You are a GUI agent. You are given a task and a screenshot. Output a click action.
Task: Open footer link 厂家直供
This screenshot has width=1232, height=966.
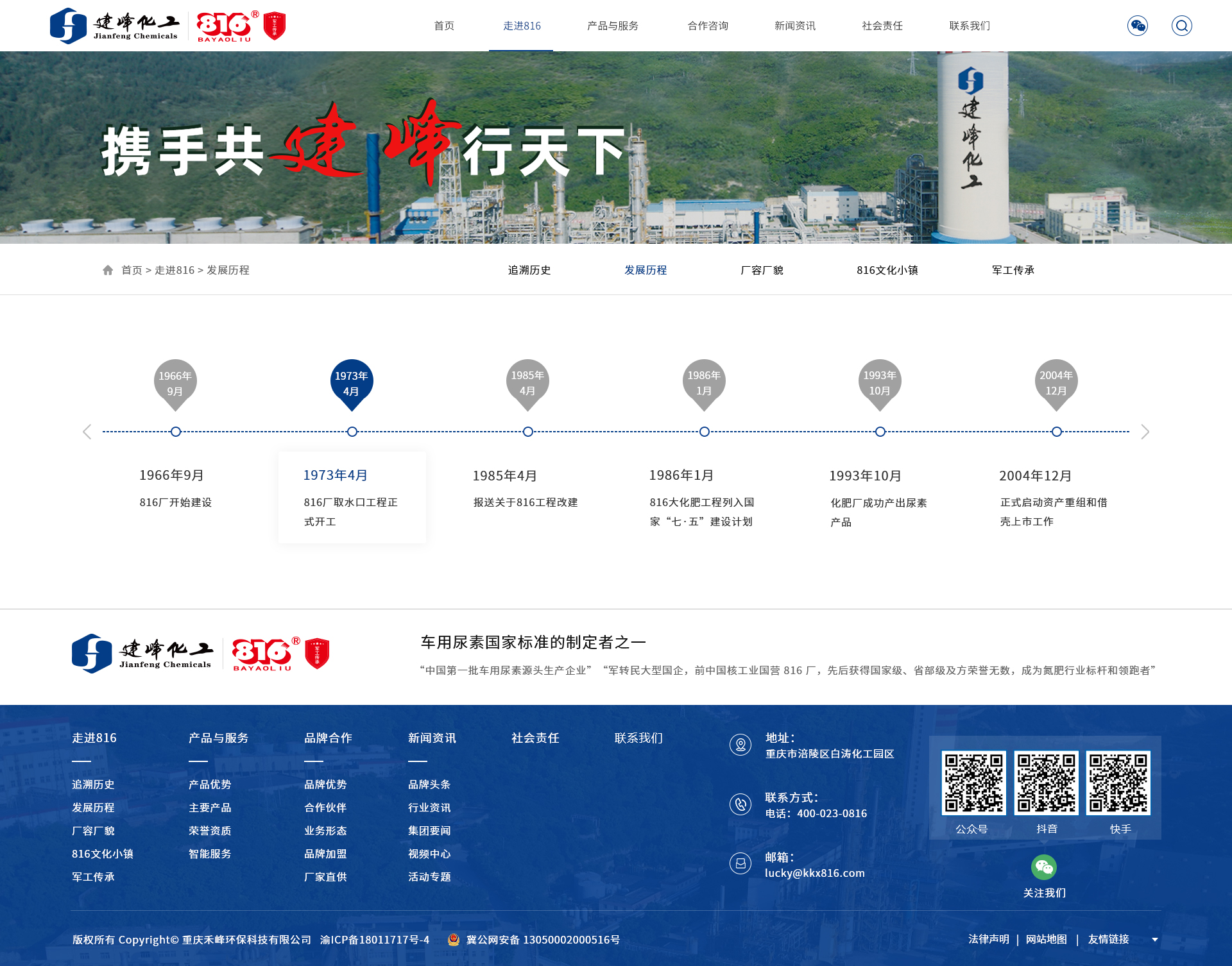[325, 877]
